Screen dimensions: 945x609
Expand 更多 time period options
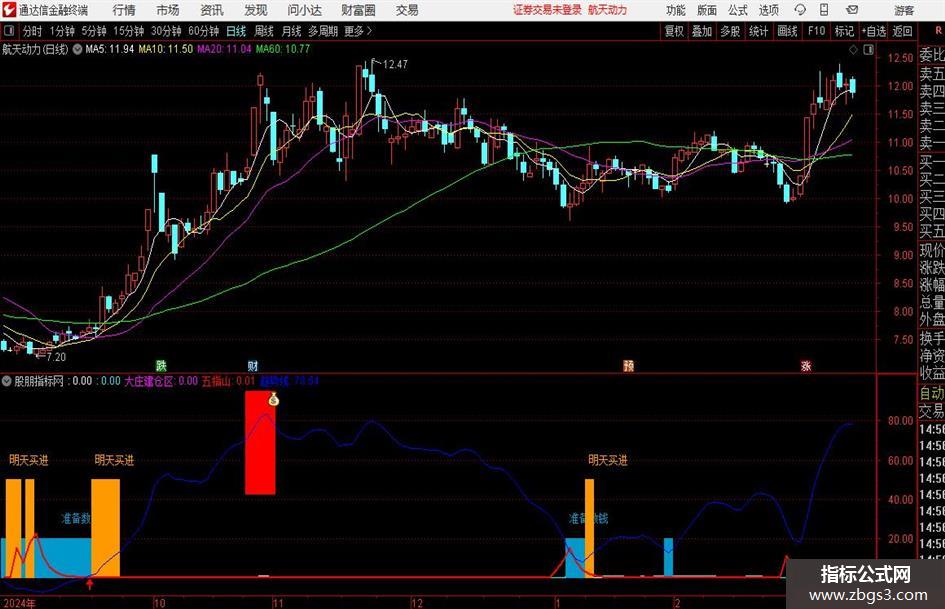(x=358, y=31)
